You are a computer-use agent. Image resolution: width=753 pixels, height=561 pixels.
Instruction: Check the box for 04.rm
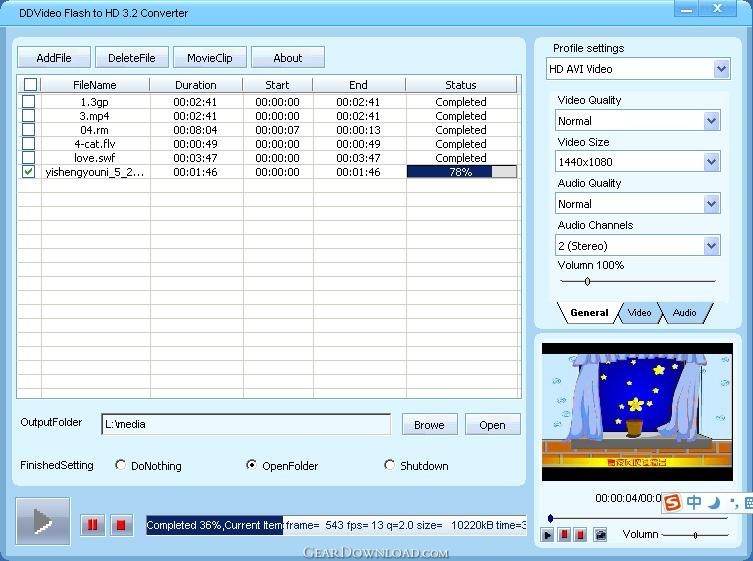click(x=28, y=129)
